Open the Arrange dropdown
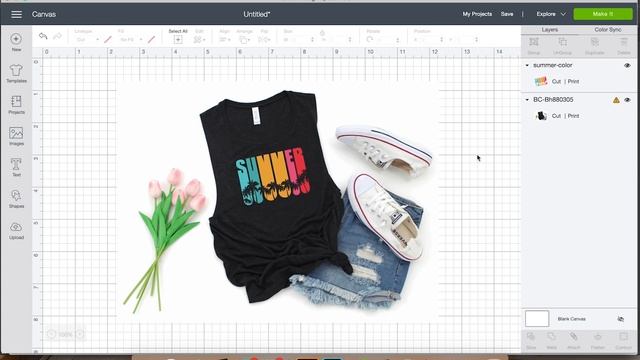The height and width of the screenshot is (360, 640). (245, 40)
